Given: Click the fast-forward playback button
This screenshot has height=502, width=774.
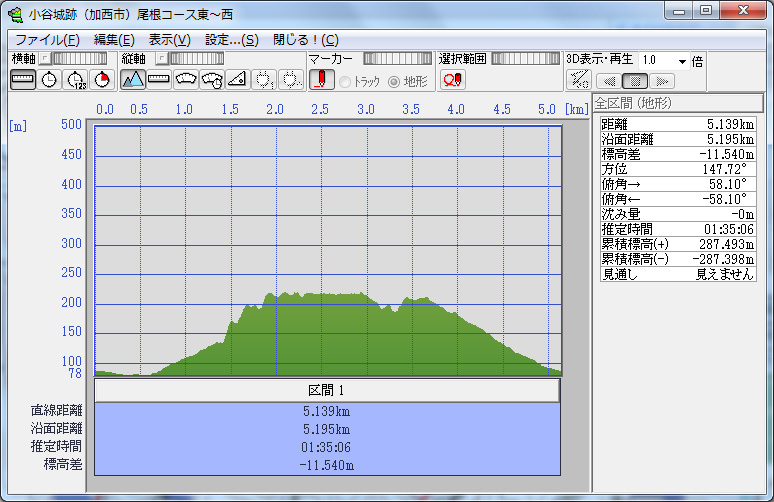Looking at the screenshot, I should (x=662, y=81).
